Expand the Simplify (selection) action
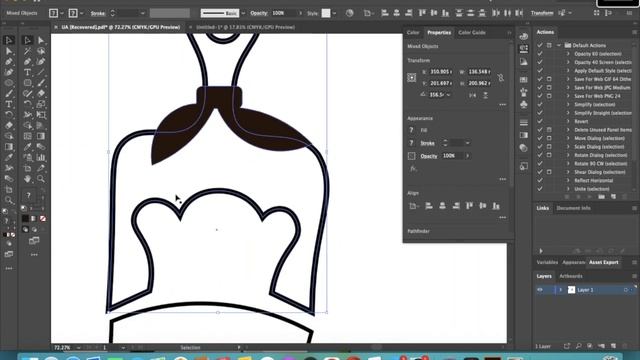 pos(568,104)
